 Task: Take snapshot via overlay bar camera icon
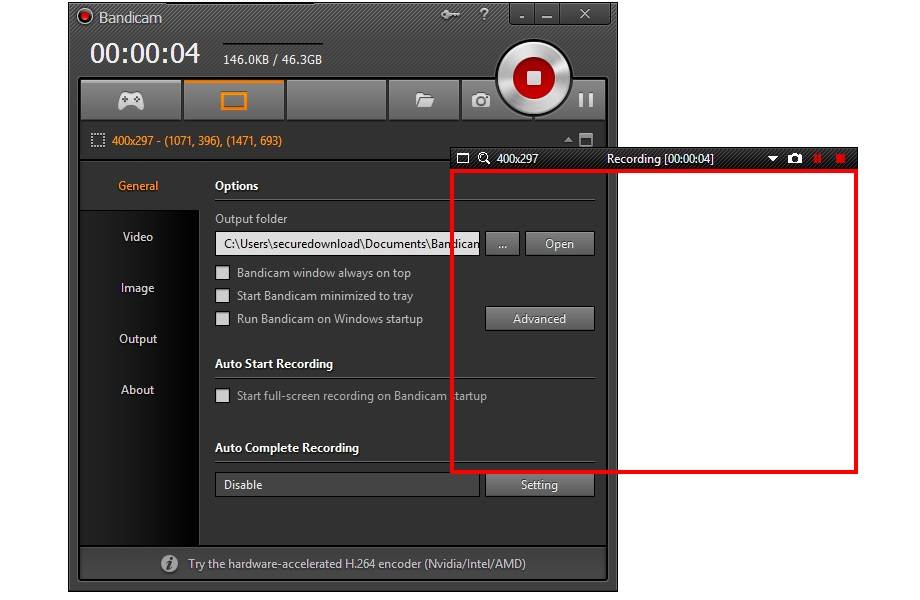tap(795, 158)
